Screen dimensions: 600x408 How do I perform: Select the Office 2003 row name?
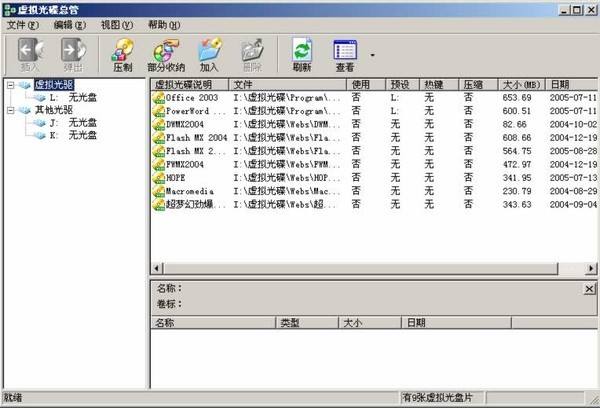pos(192,98)
